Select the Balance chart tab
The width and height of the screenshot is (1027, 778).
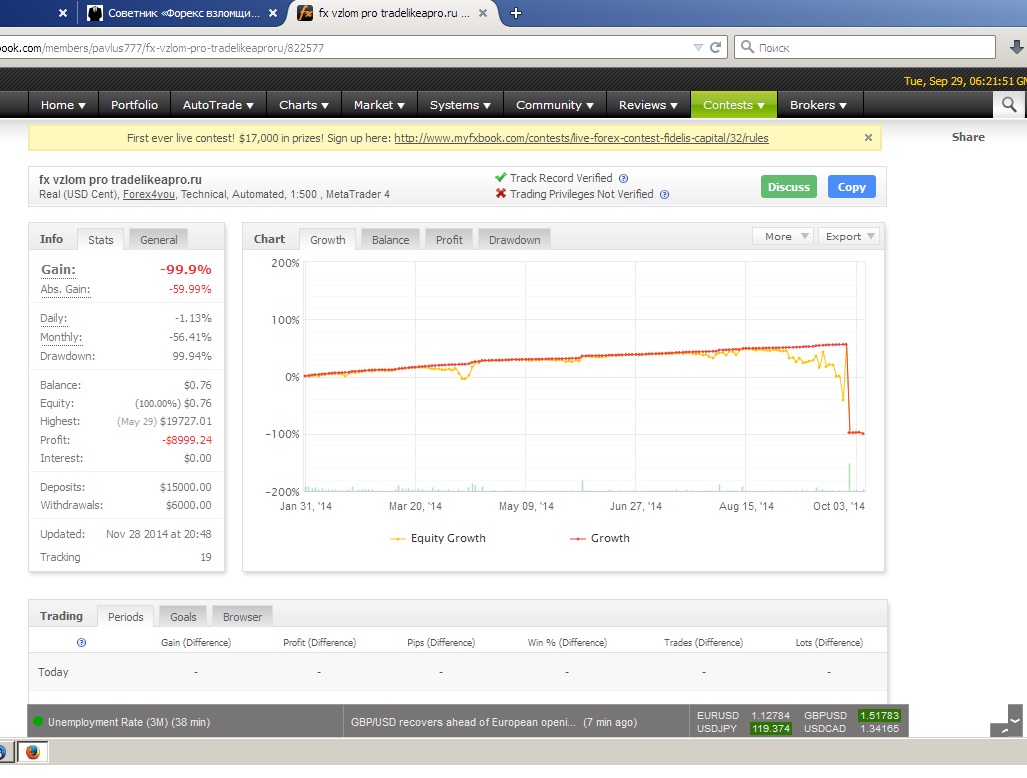pyautogui.click(x=390, y=240)
